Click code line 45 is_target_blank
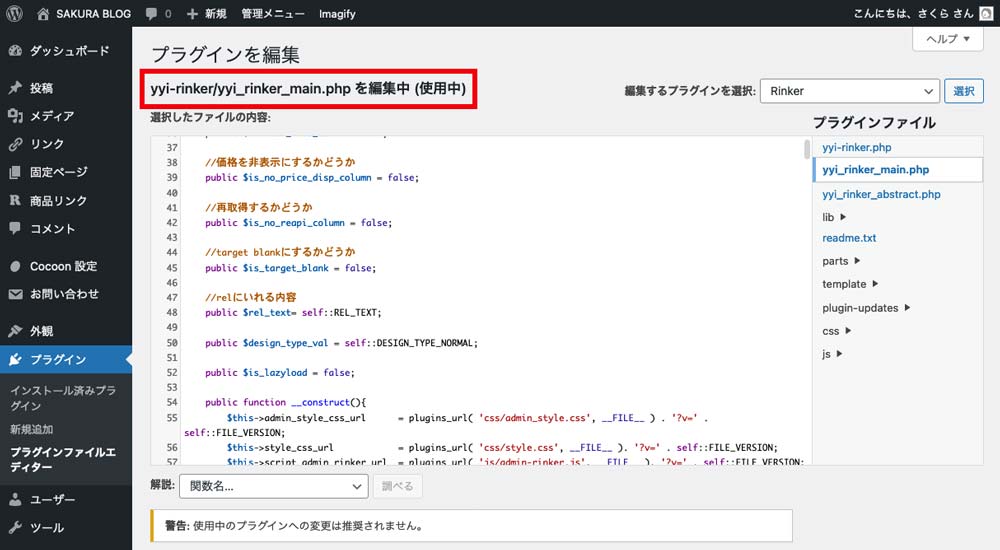 pos(290,268)
